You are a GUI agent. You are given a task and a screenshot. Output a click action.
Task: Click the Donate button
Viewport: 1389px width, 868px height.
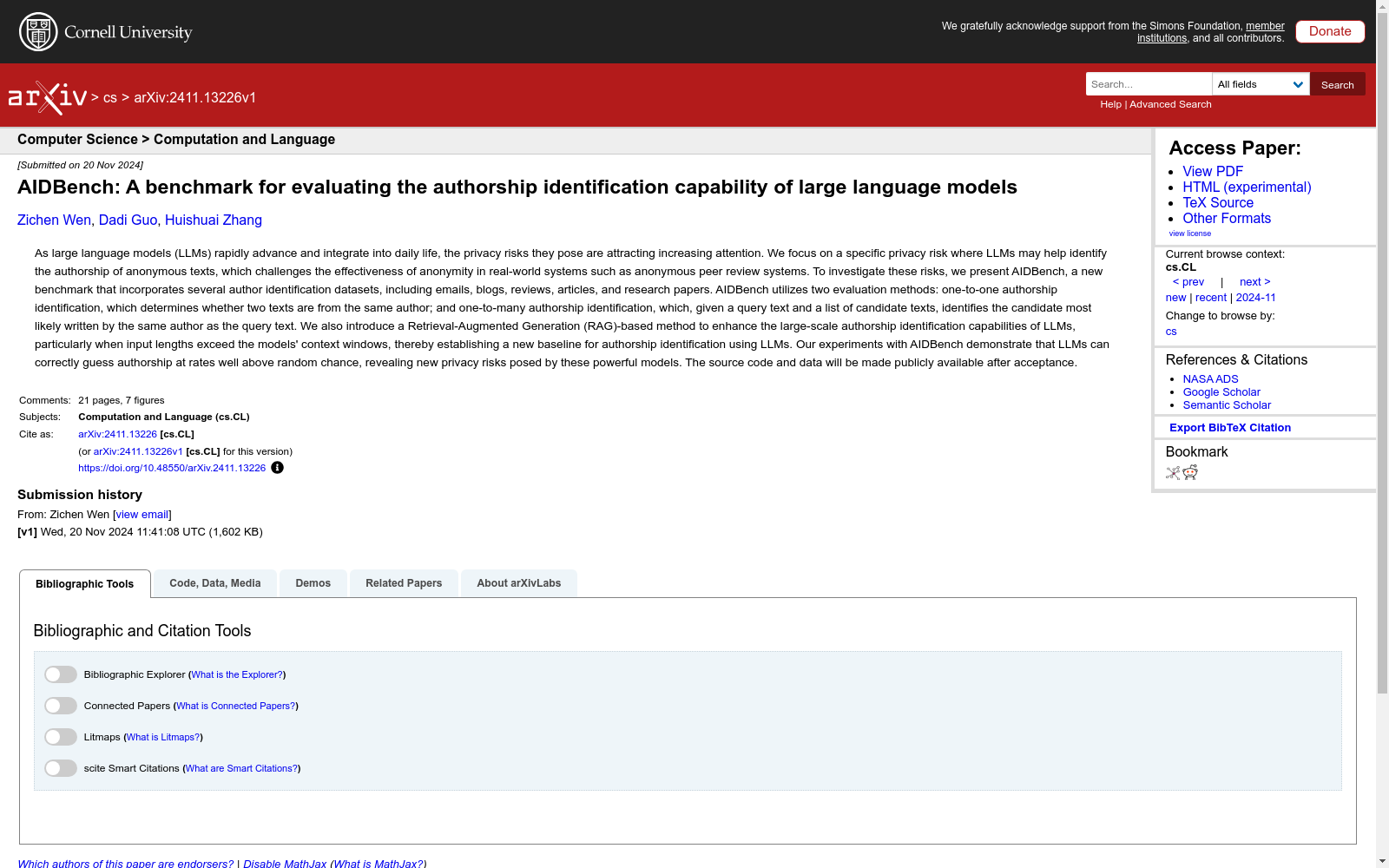point(1330,31)
